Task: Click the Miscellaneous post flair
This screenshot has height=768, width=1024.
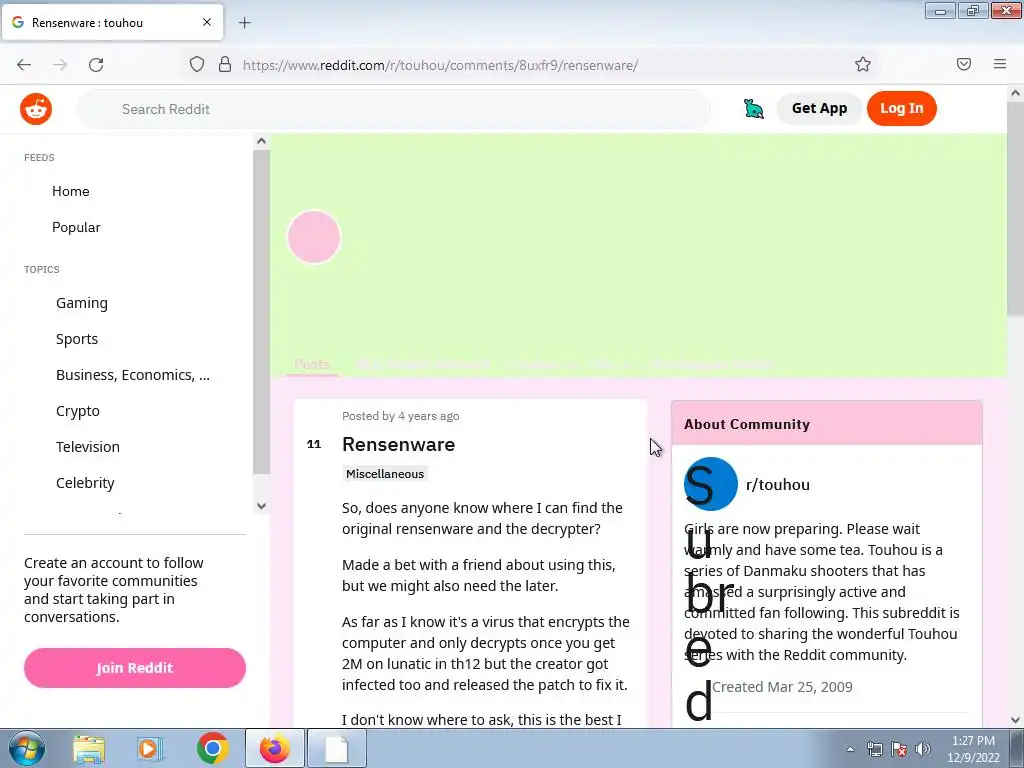Action: 385,473
